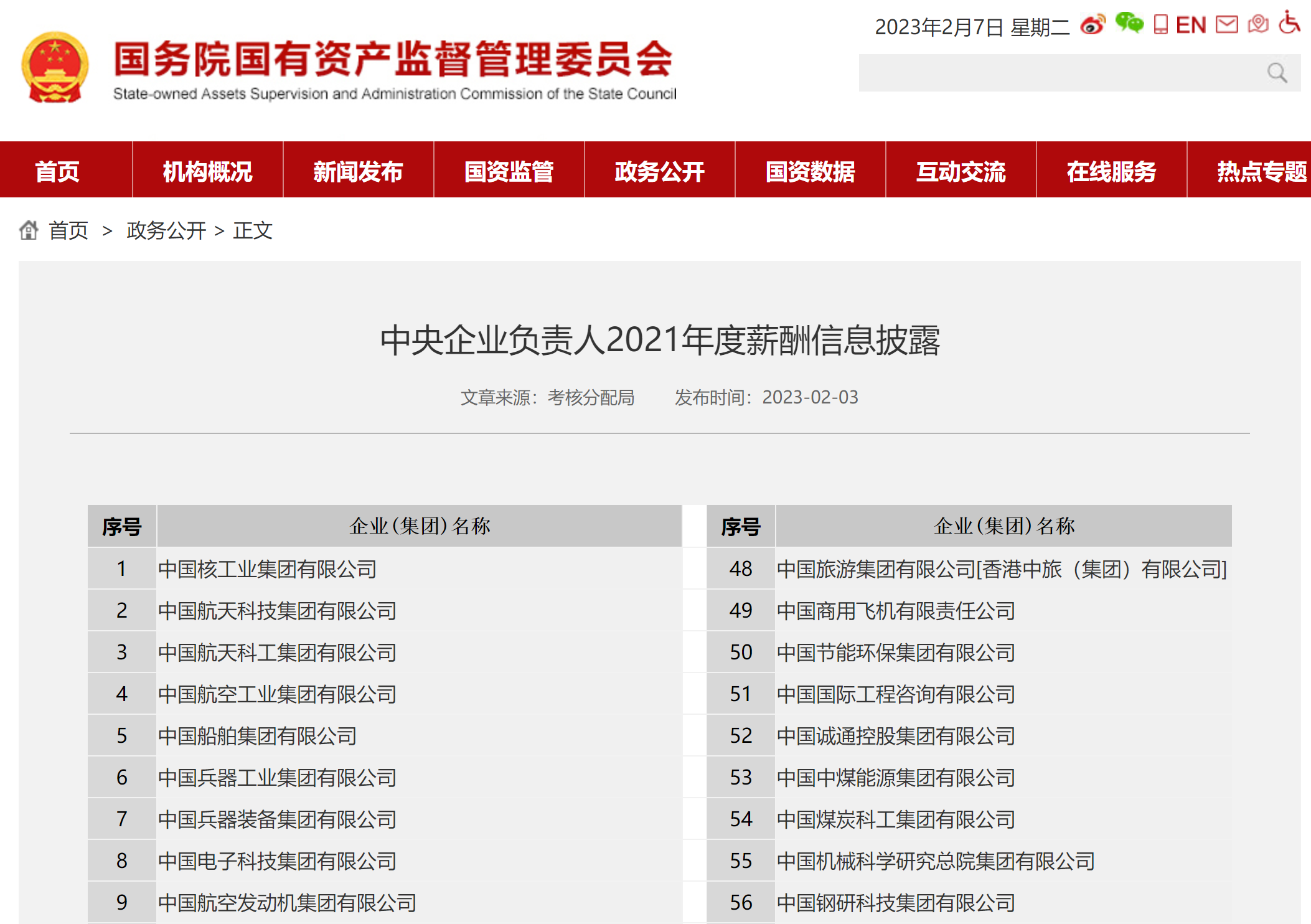Open the 国资数据 navigation tab

pyautogui.click(x=810, y=171)
